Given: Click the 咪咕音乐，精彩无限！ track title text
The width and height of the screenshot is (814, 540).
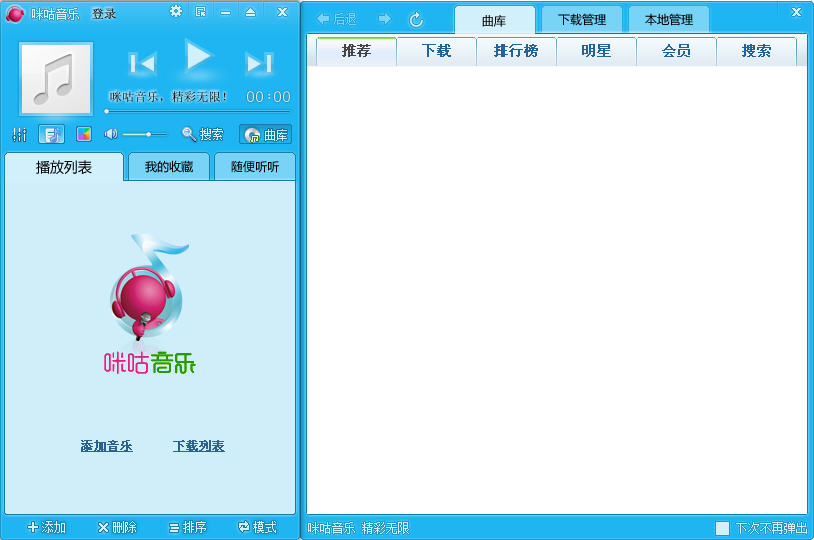Looking at the screenshot, I should pos(168,97).
